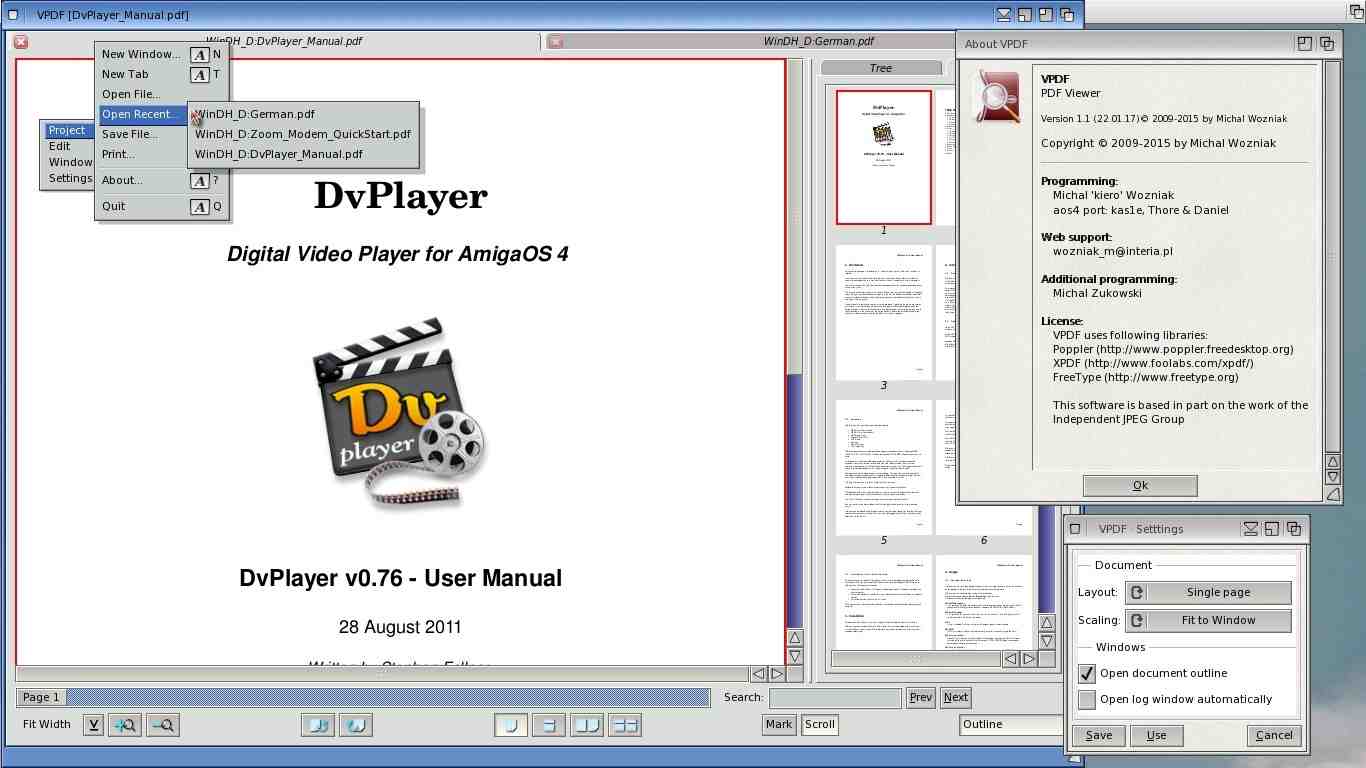Screen dimensions: 1366x768
Task: Open recent file WinDH_D:DvPlayer_Manual.pdf from the submenu
Action: [303, 154]
